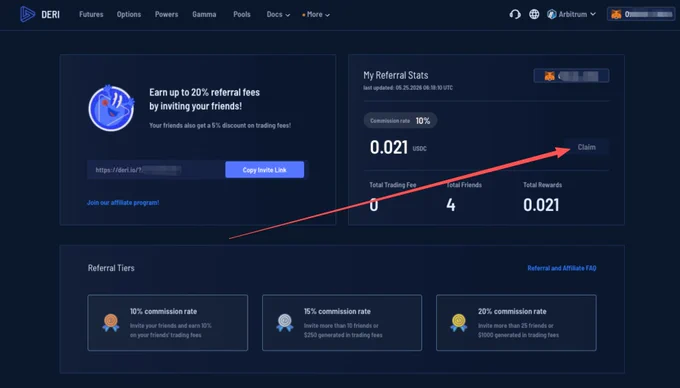Open the Referral and Affiliate FAQ link
680x388 pixels.
point(562,268)
